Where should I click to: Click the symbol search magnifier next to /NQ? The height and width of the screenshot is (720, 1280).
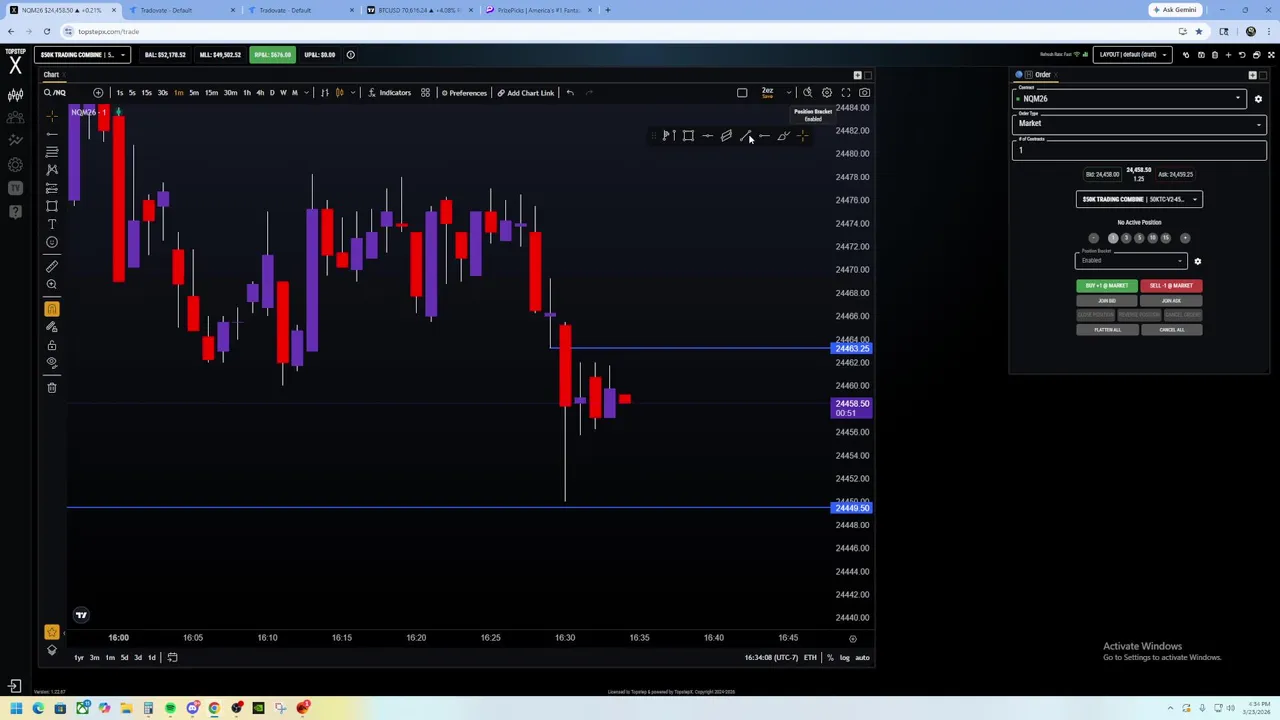(x=47, y=93)
